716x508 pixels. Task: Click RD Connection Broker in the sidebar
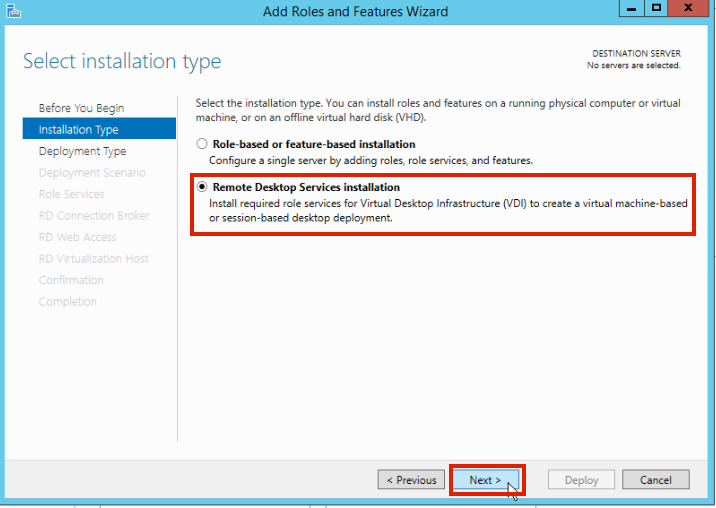point(94,216)
